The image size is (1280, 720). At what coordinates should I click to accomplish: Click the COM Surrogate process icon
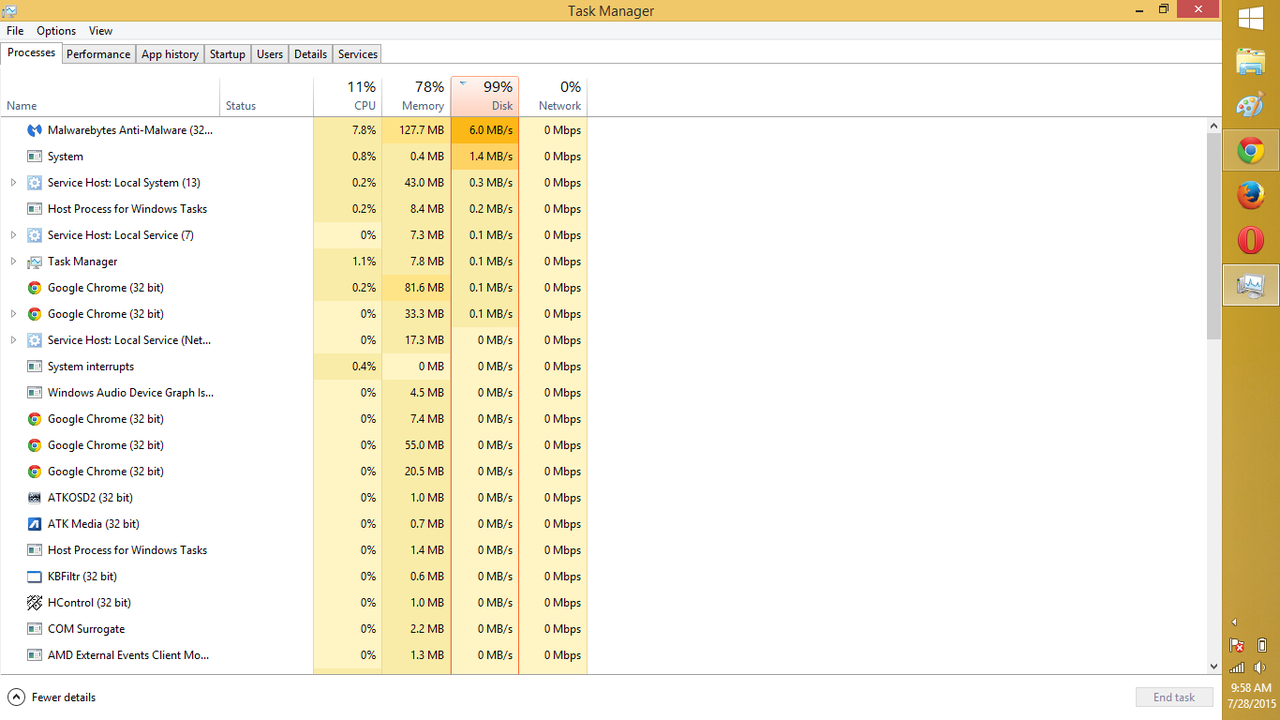pos(35,629)
